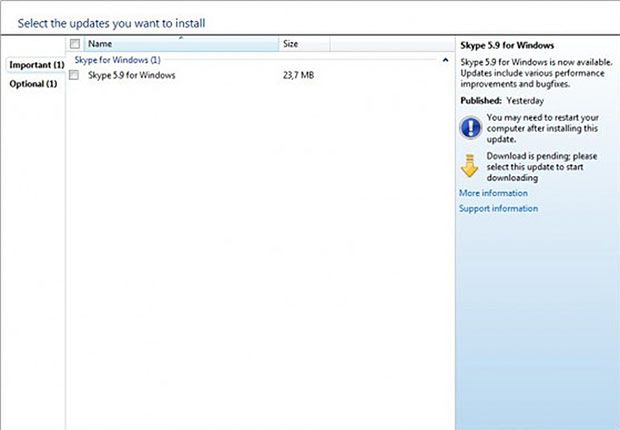Check the Skype 5.9 for Windows checkbox
Viewport: 620px width, 430px height.
click(74, 75)
